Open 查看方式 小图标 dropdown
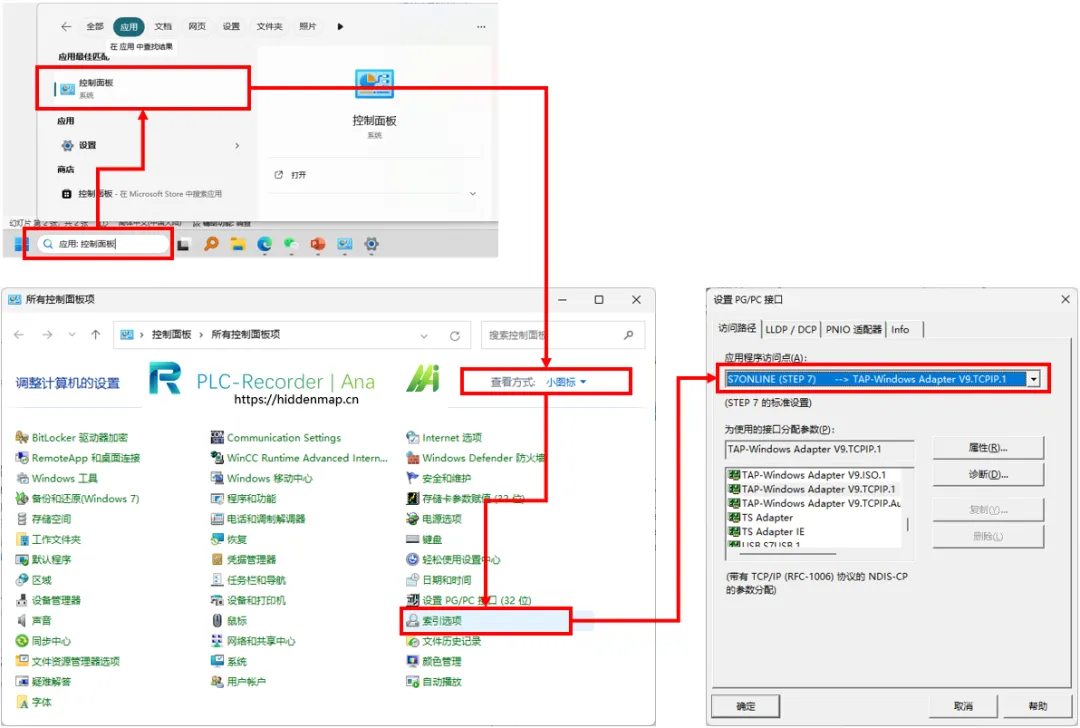1080x728 pixels. click(566, 382)
